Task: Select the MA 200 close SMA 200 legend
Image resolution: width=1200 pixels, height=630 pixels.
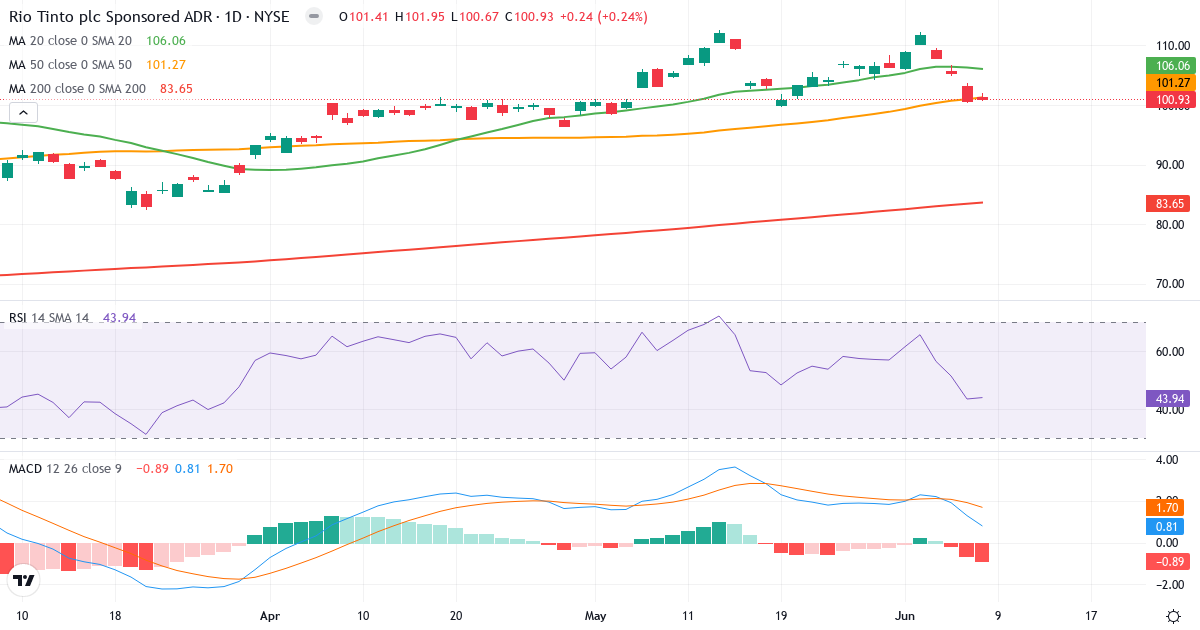Action: coord(77,89)
